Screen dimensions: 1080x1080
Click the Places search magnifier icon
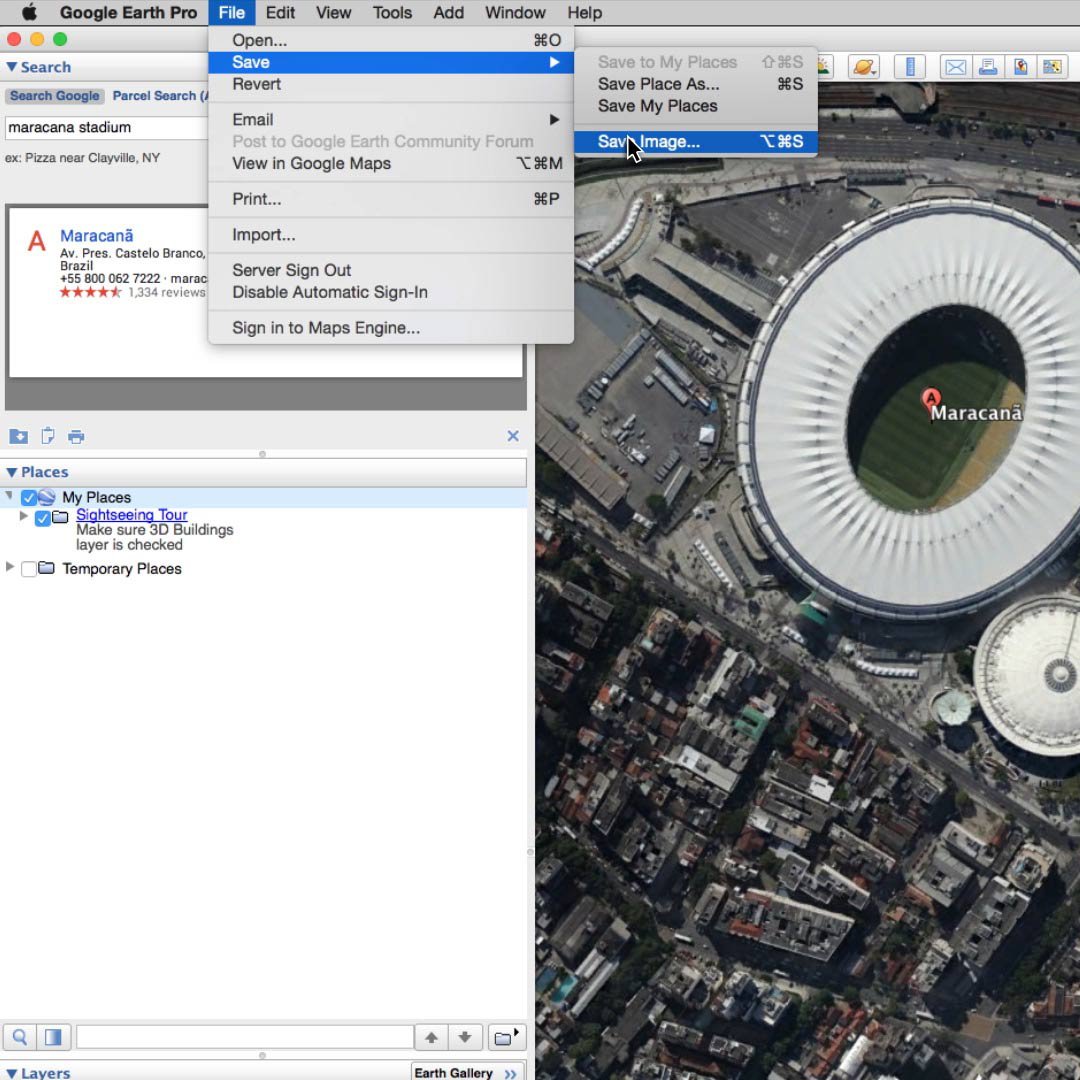click(x=20, y=1037)
